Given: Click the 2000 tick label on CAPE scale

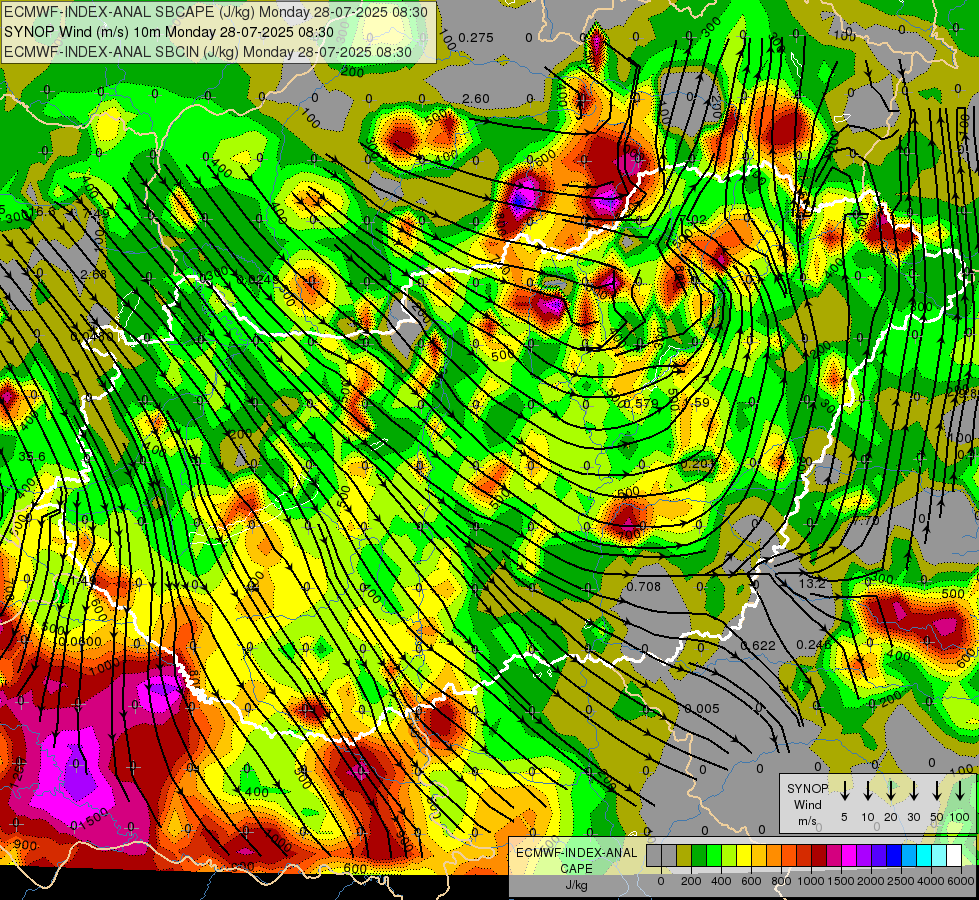Looking at the screenshot, I should click(870, 881).
